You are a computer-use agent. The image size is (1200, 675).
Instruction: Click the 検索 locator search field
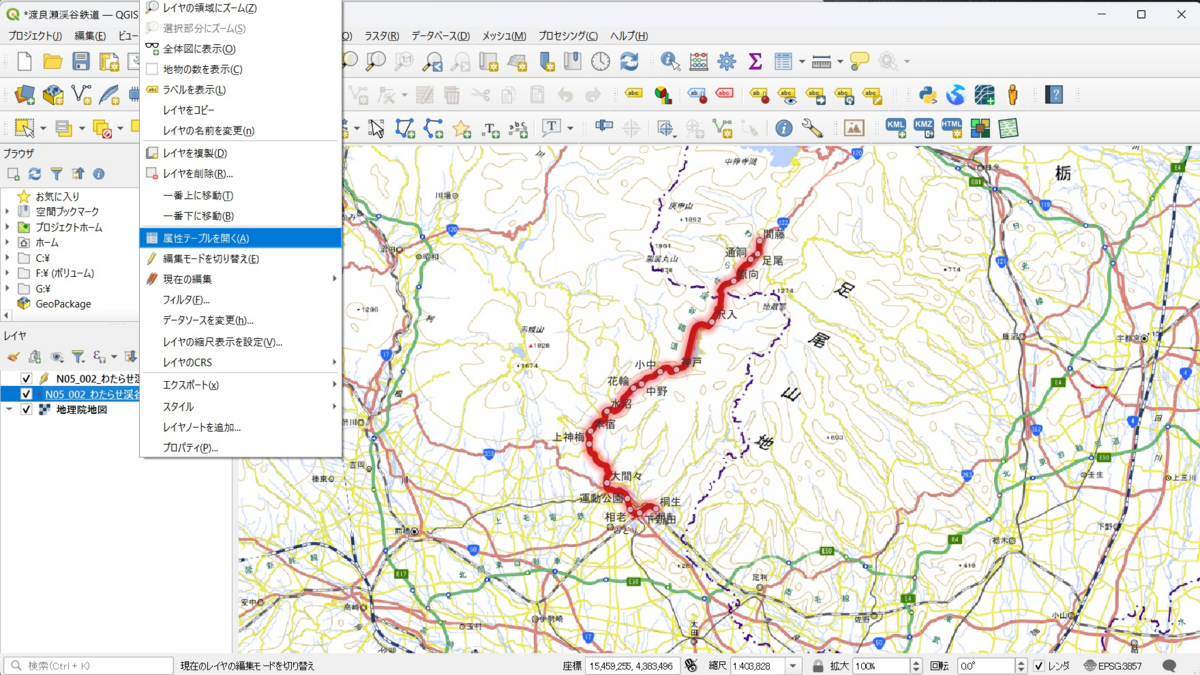[88, 666]
